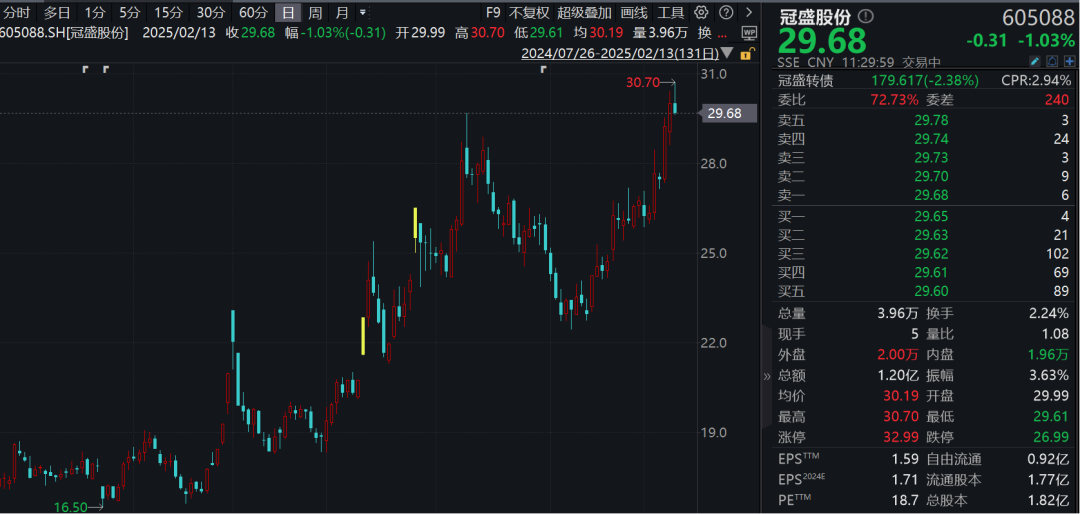Click the WP monitor icon
1080x514 pixels.
(x=749, y=33)
